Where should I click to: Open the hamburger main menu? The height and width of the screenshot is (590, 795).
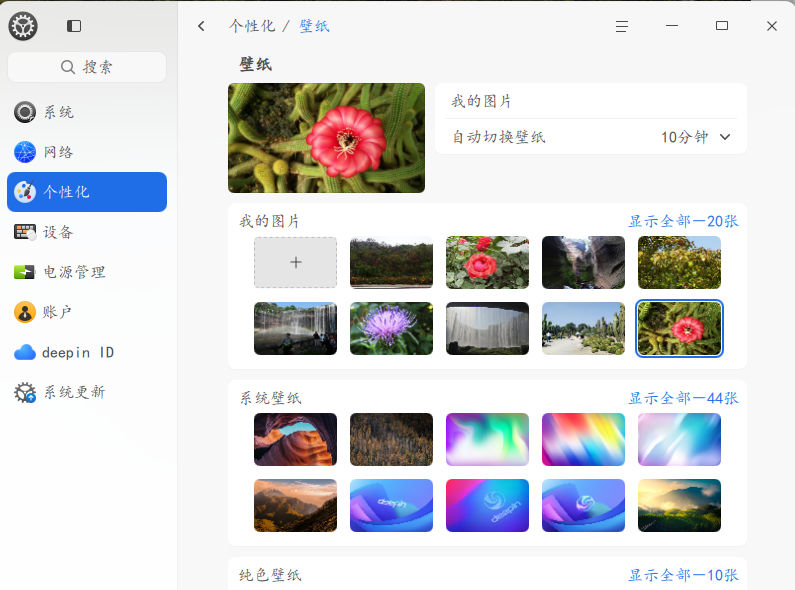pyautogui.click(x=622, y=26)
